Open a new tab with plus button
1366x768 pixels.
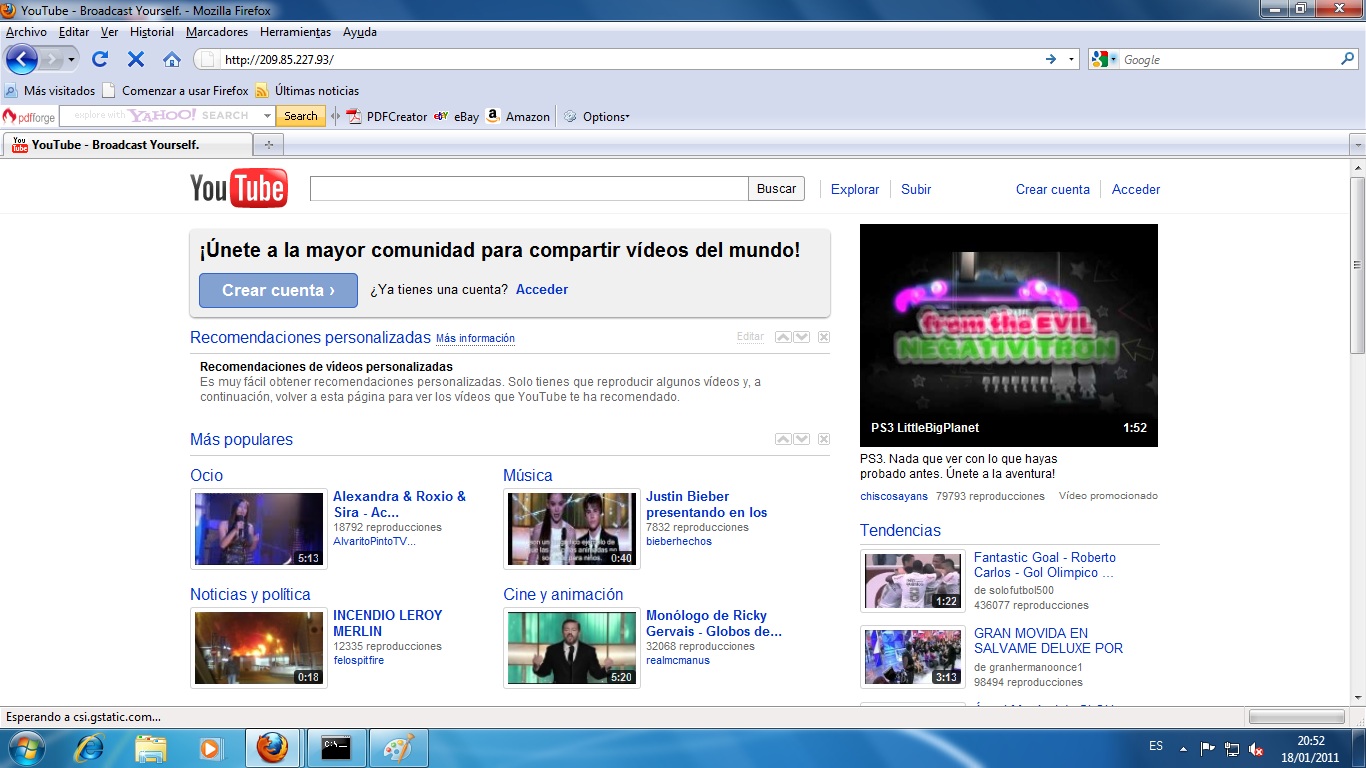click(x=268, y=145)
